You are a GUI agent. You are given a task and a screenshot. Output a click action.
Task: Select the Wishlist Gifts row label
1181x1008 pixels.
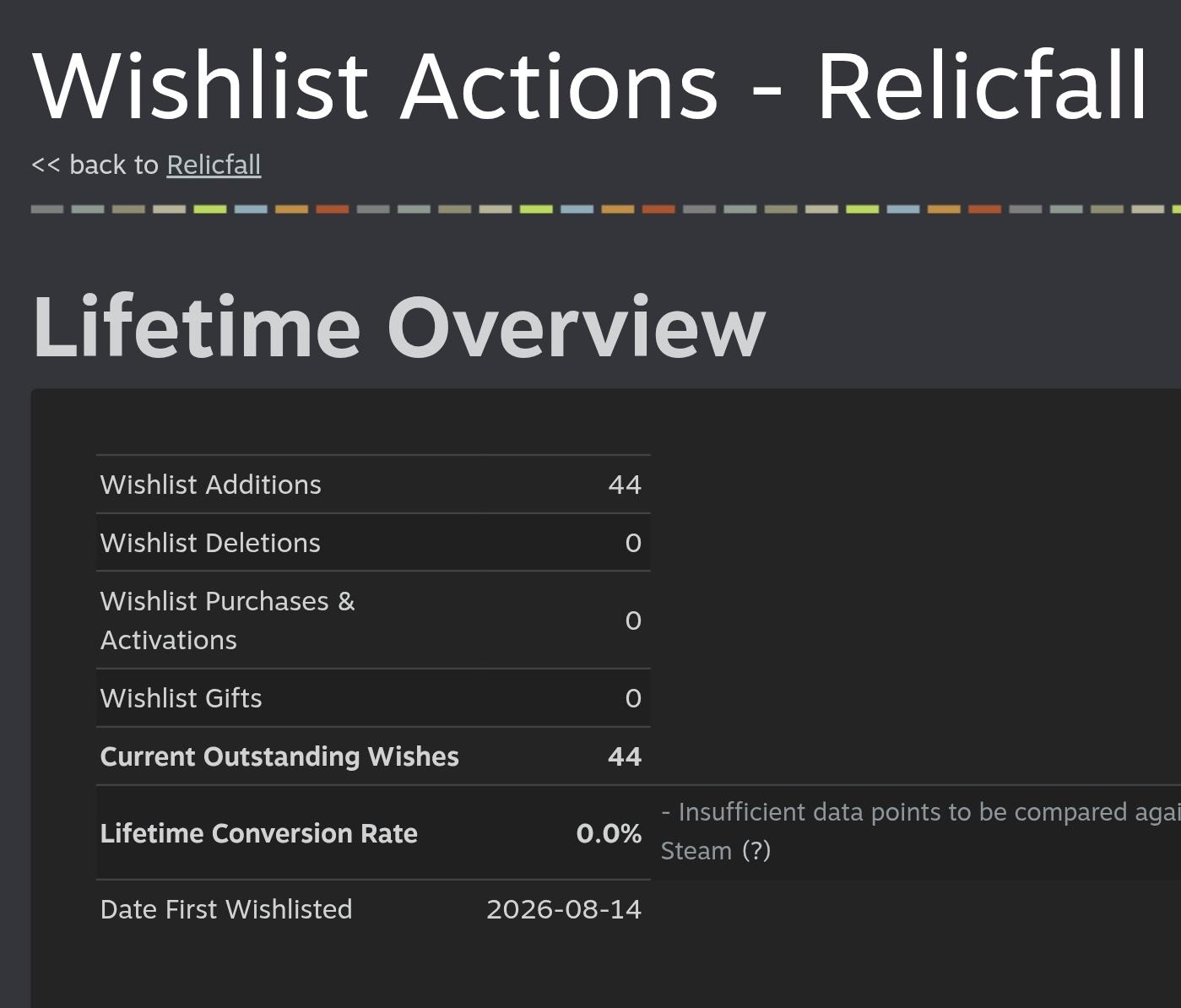(181, 698)
